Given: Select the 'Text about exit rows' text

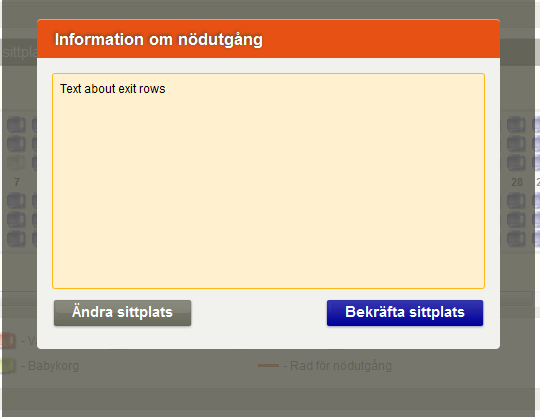Looking at the screenshot, I should point(113,89).
